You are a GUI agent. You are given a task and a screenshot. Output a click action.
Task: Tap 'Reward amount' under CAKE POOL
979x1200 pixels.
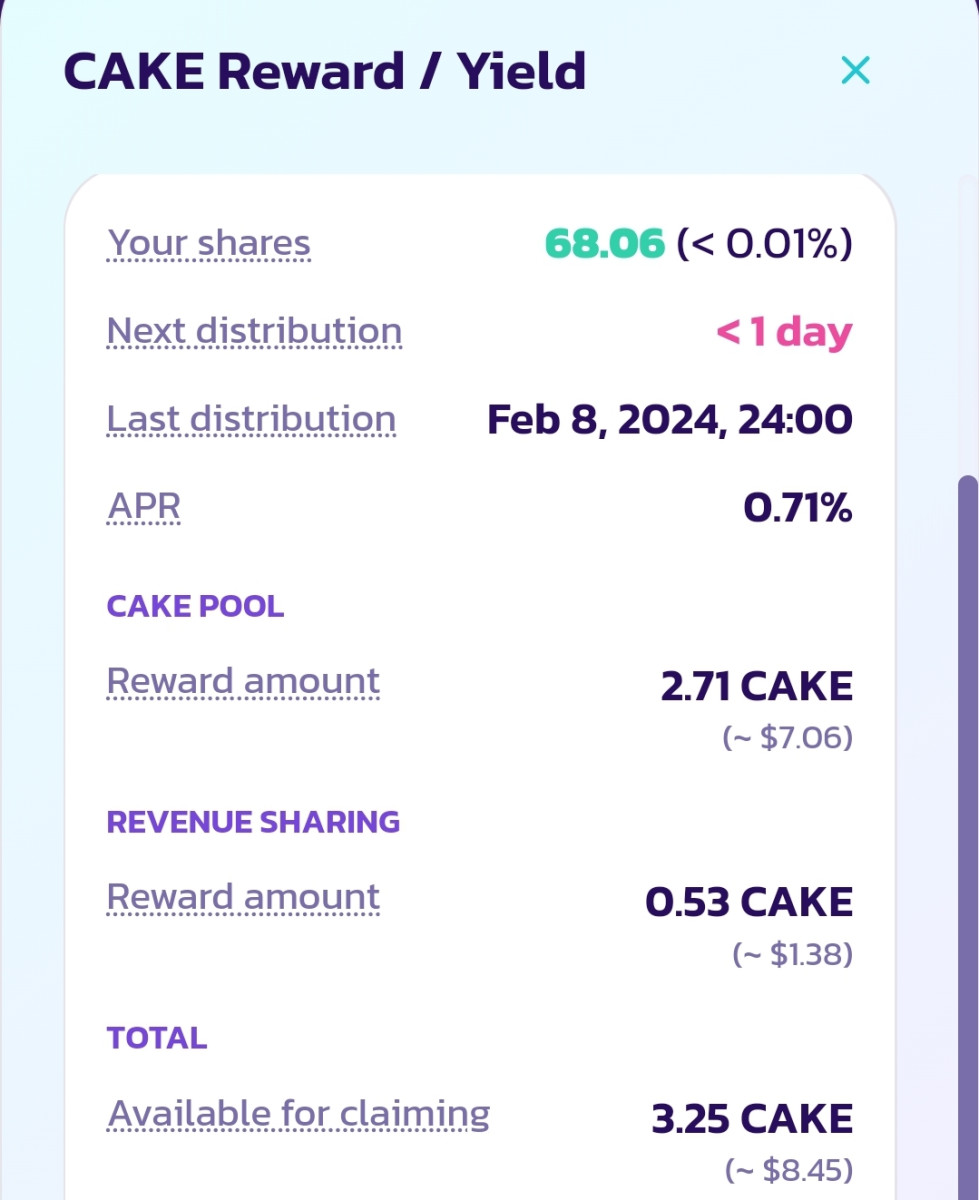[x=243, y=681]
